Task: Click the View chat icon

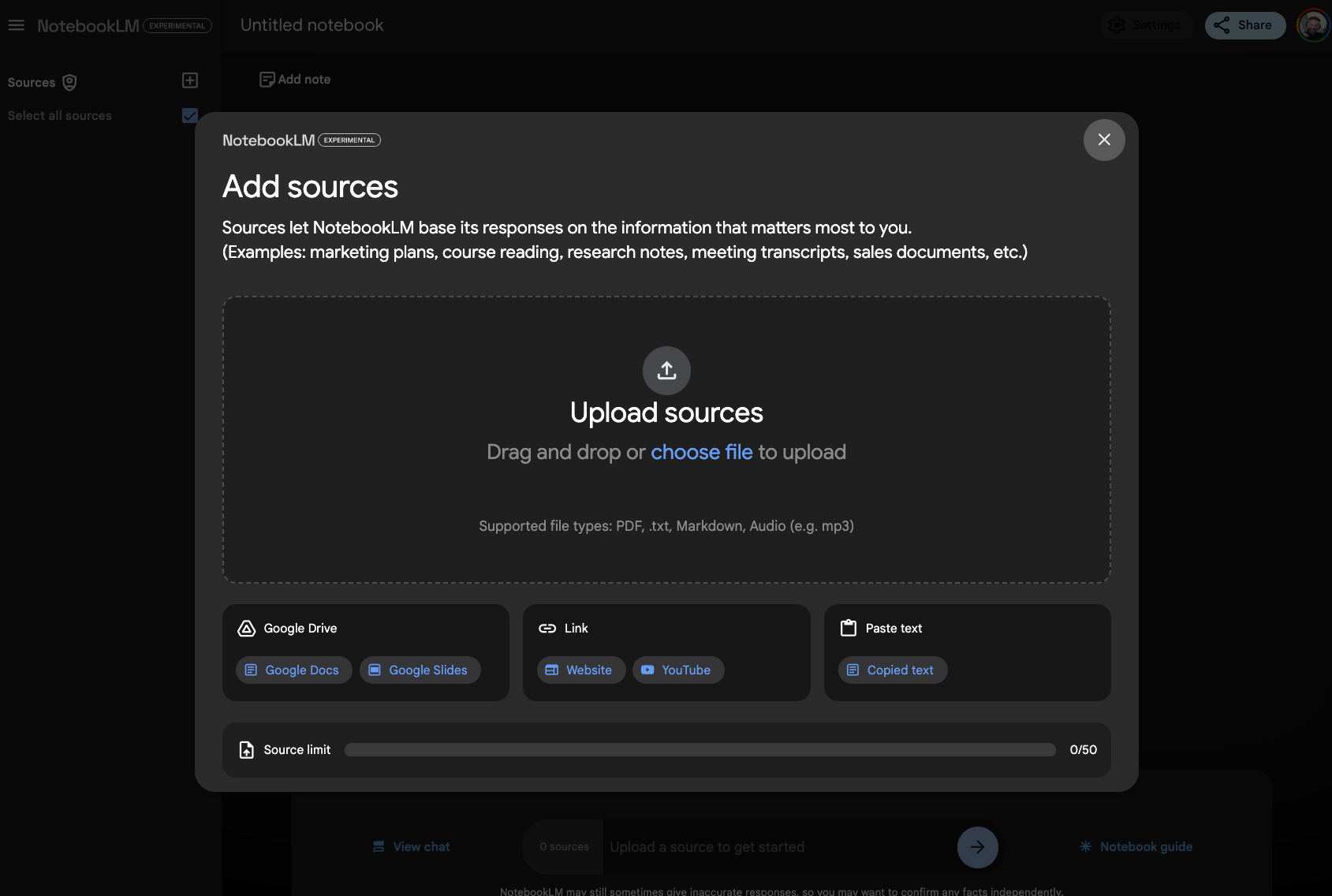Action: pyautogui.click(x=379, y=846)
